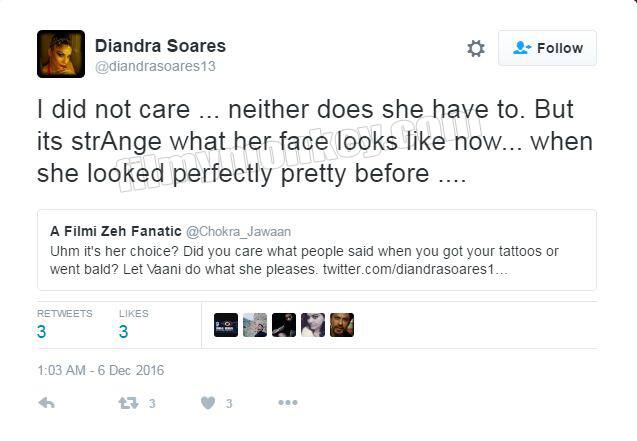Viewport: 637px width, 441px height.
Task: Visit the @Chokra_Jawaan handle in quoted tweet
Action: pos(238,231)
